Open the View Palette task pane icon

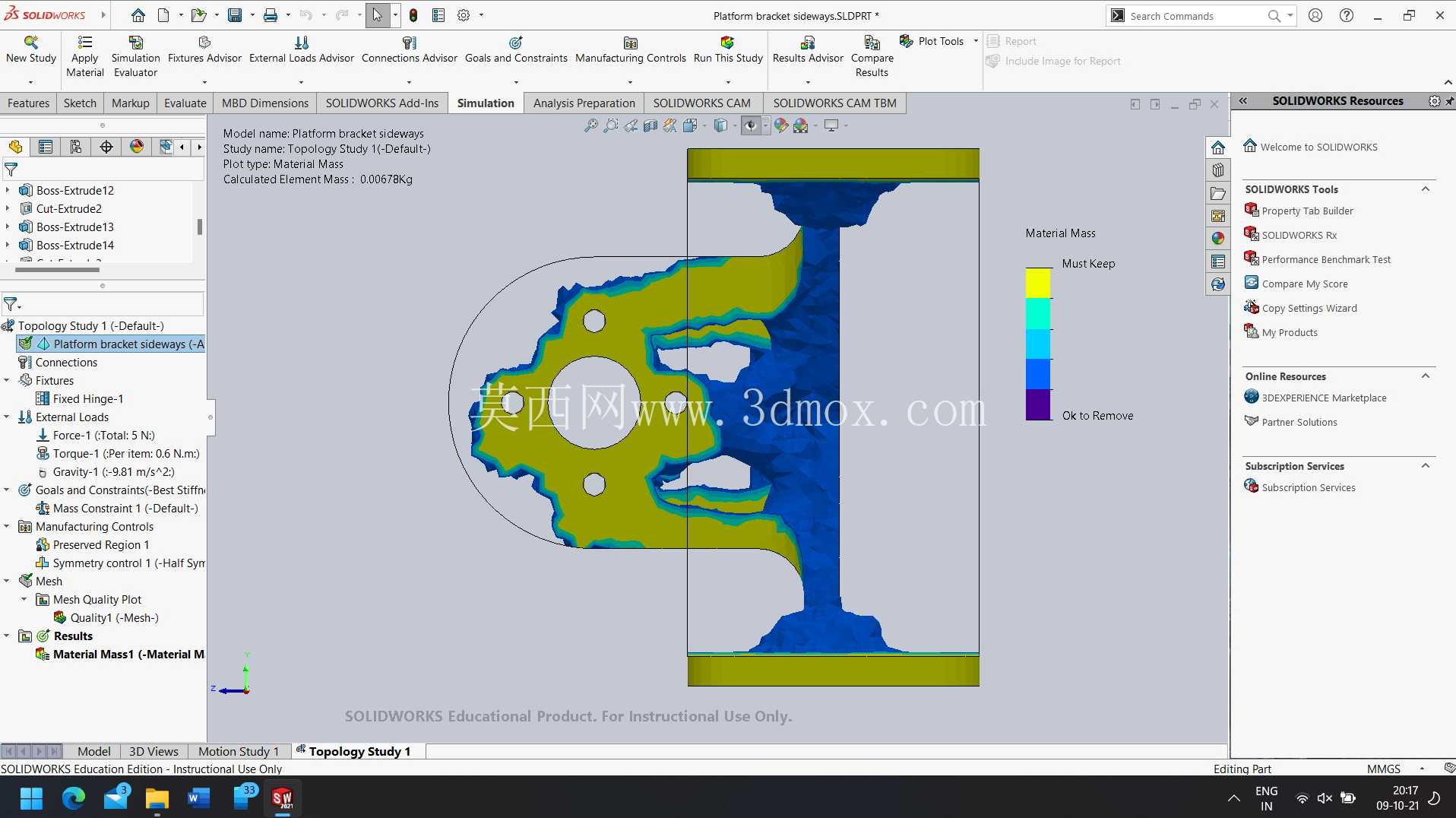[x=1218, y=216]
